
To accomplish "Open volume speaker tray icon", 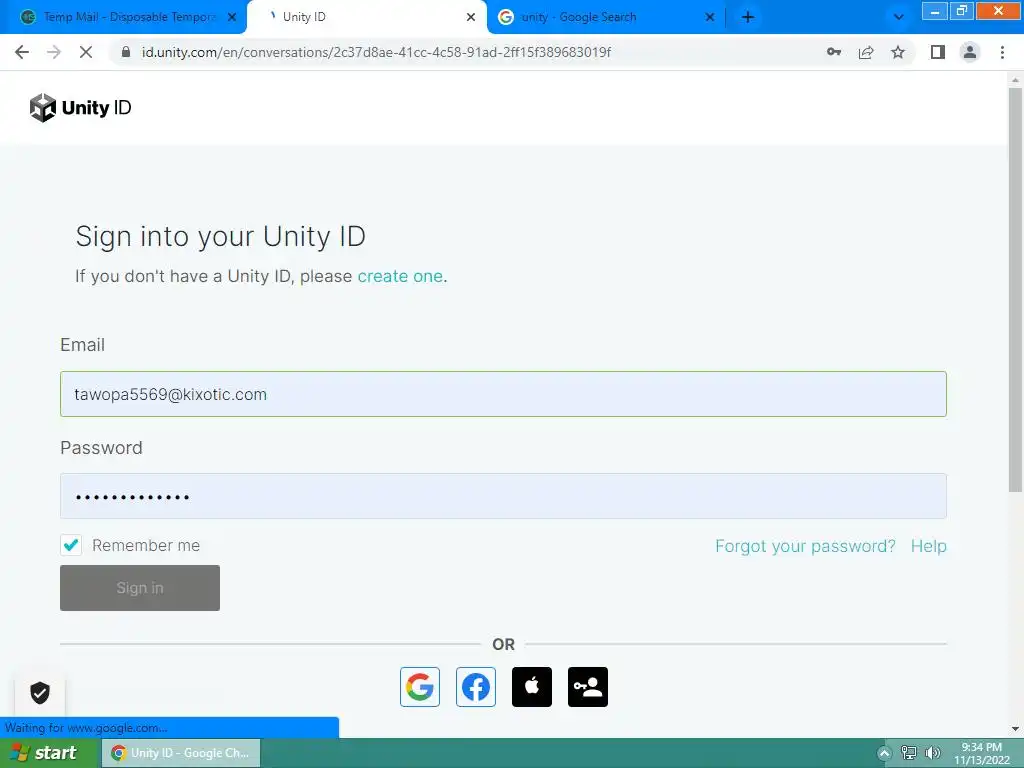I will (x=933, y=753).
